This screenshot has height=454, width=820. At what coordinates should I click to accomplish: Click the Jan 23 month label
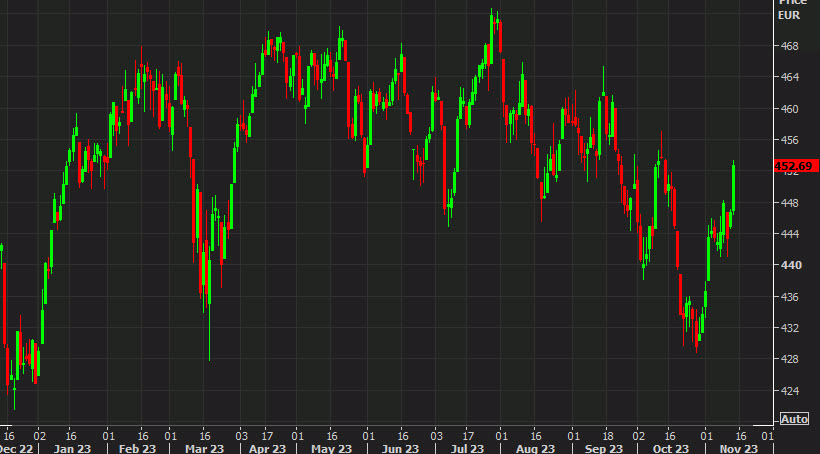(72, 449)
